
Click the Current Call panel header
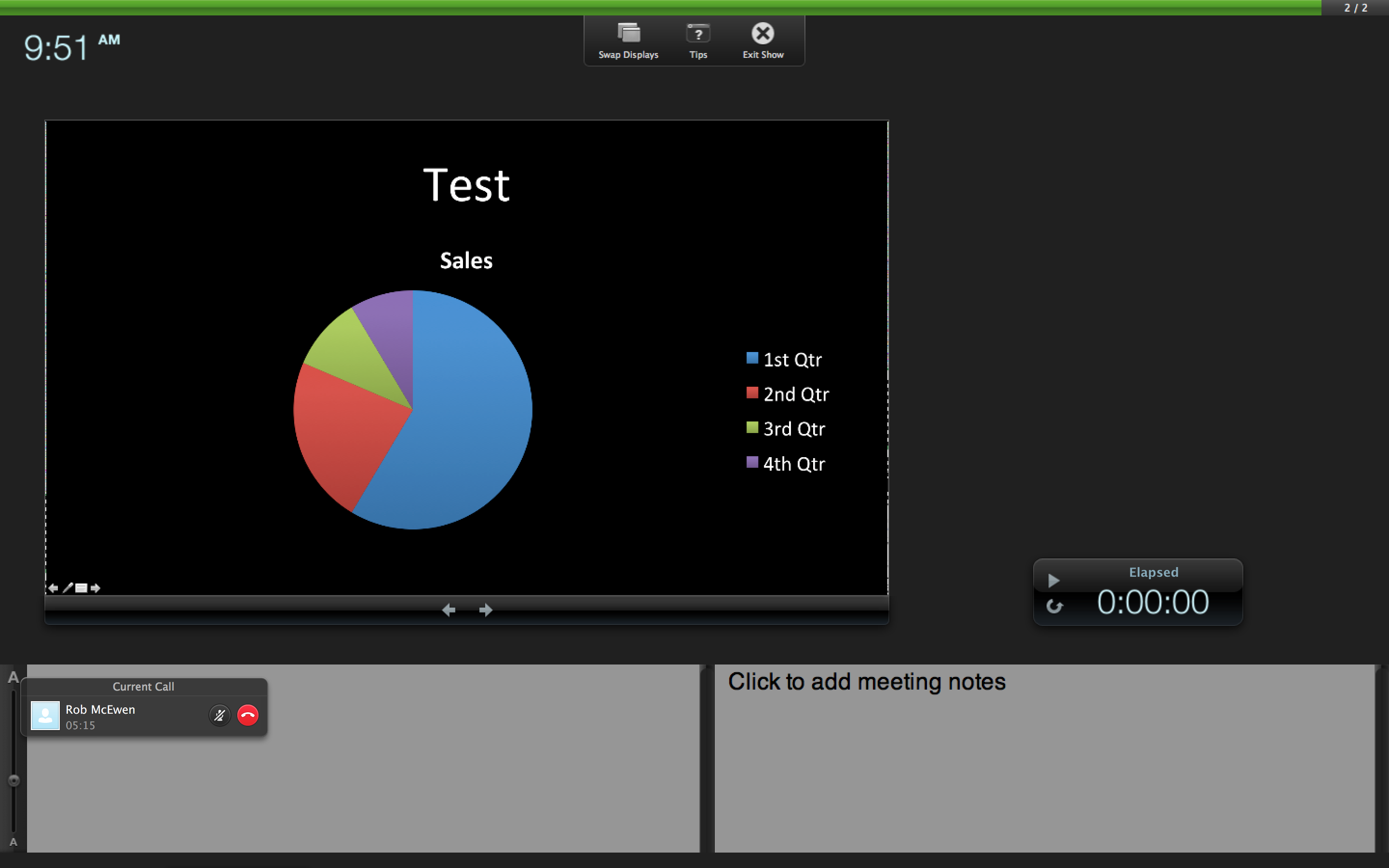(x=144, y=687)
